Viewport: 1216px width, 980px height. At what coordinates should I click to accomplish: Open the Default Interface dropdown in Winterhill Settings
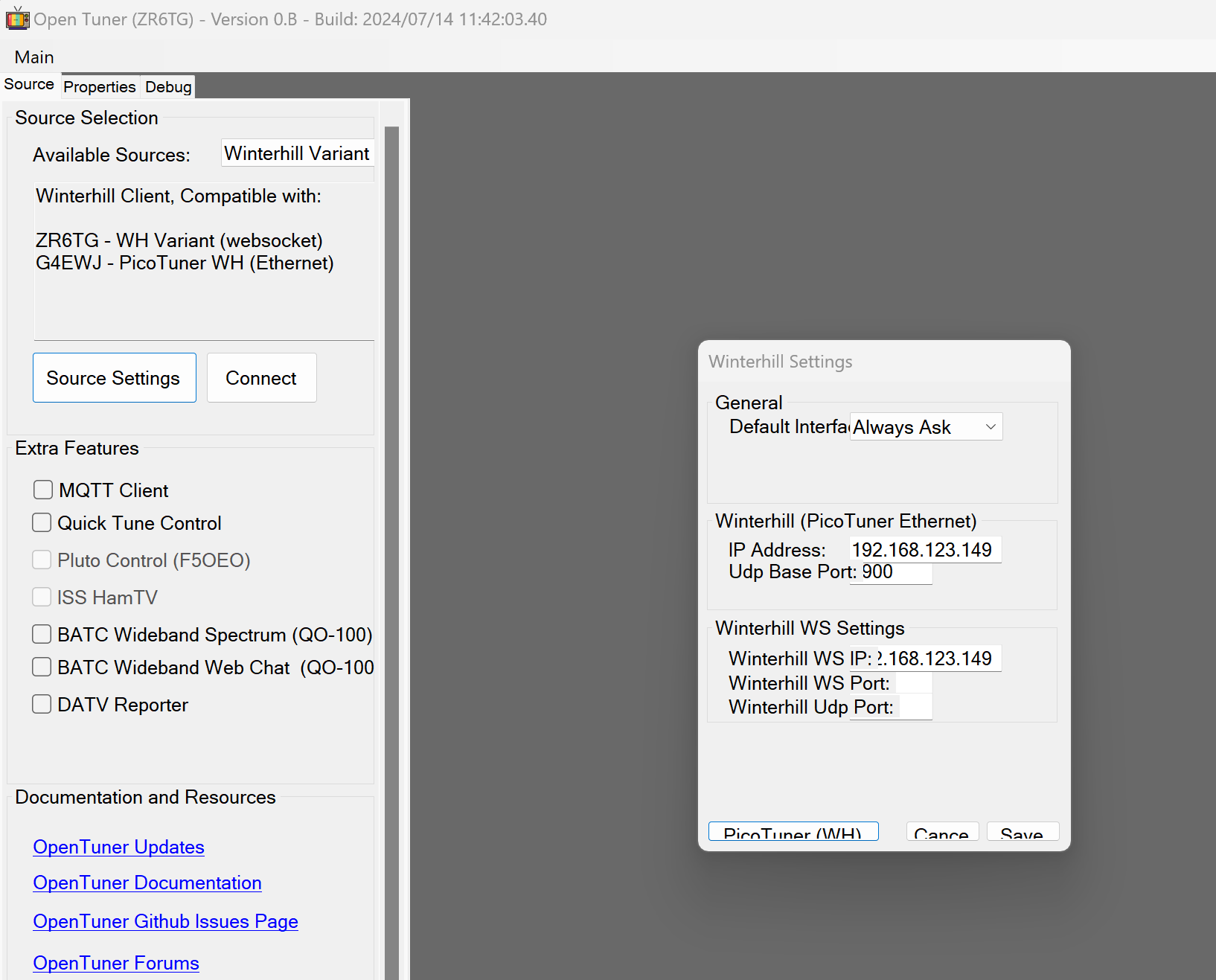tap(927, 427)
